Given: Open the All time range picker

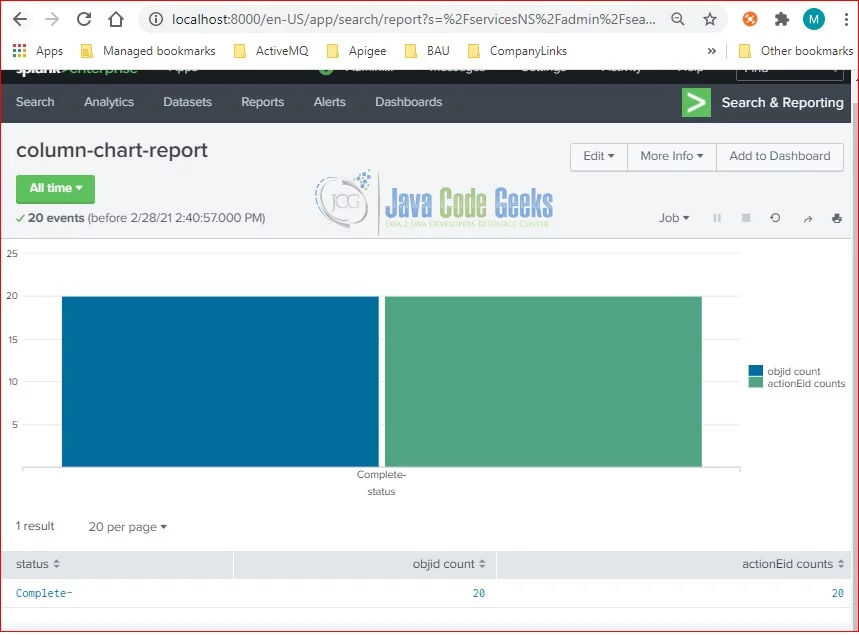Looking at the screenshot, I should [x=55, y=189].
